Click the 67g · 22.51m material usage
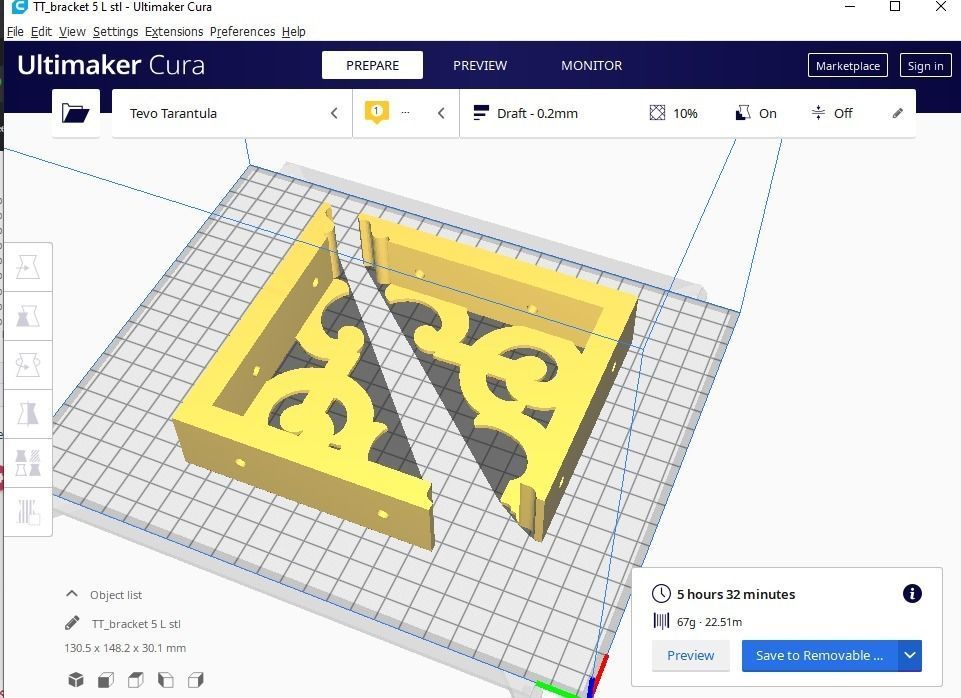This screenshot has height=698, width=961. coord(709,622)
